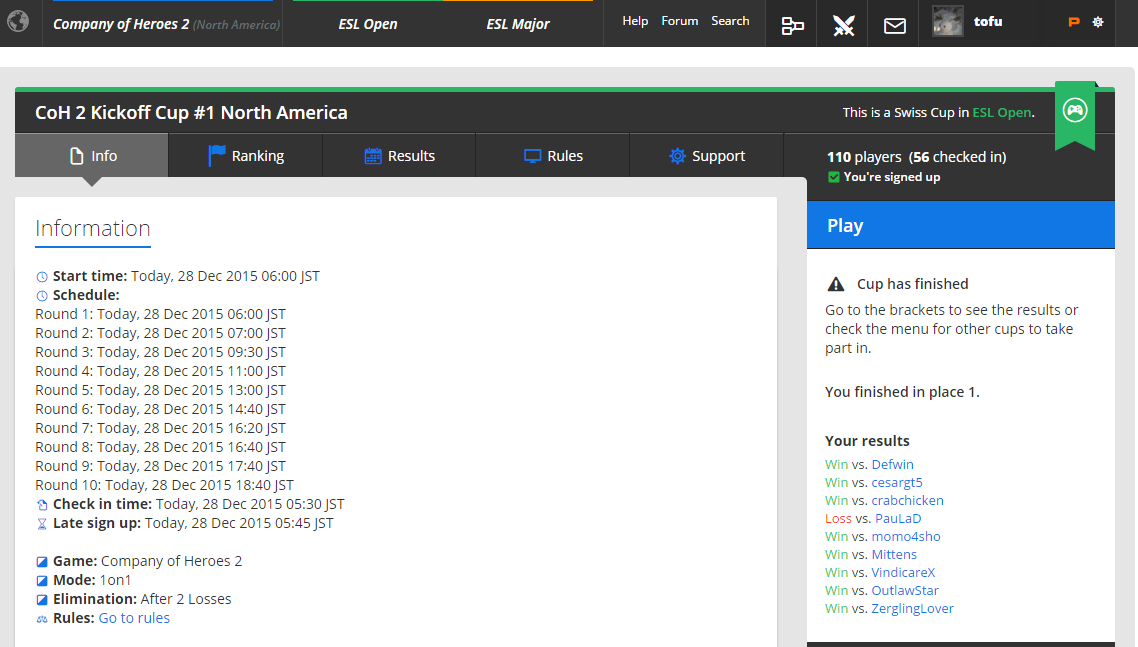The width and height of the screenshot is (1138, 647).
Task: Click the orange P premium icon
Action: click(1074, 22)
